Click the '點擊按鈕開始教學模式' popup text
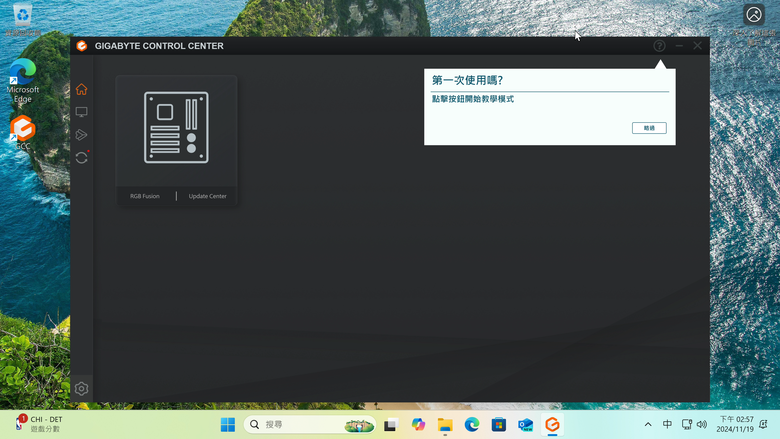The image size is (780, 439). [473, 99]
